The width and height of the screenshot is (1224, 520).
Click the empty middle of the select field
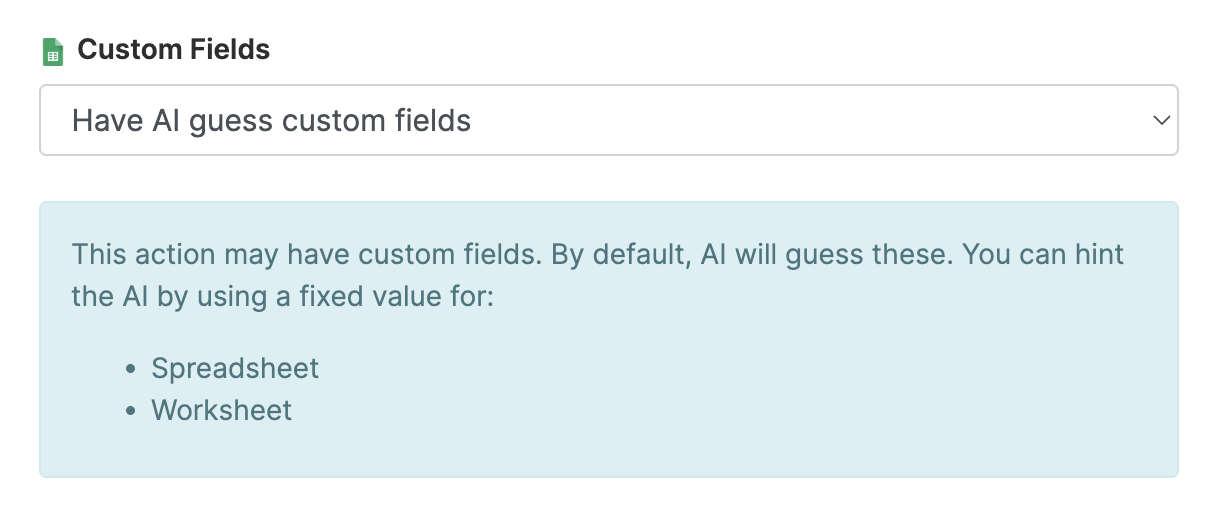click(800, 120)
